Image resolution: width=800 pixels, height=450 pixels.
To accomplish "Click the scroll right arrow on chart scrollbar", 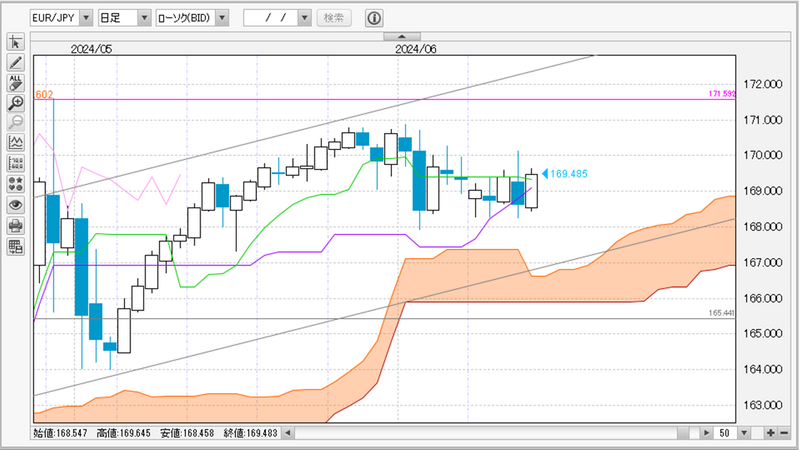I will coord(706,433).
